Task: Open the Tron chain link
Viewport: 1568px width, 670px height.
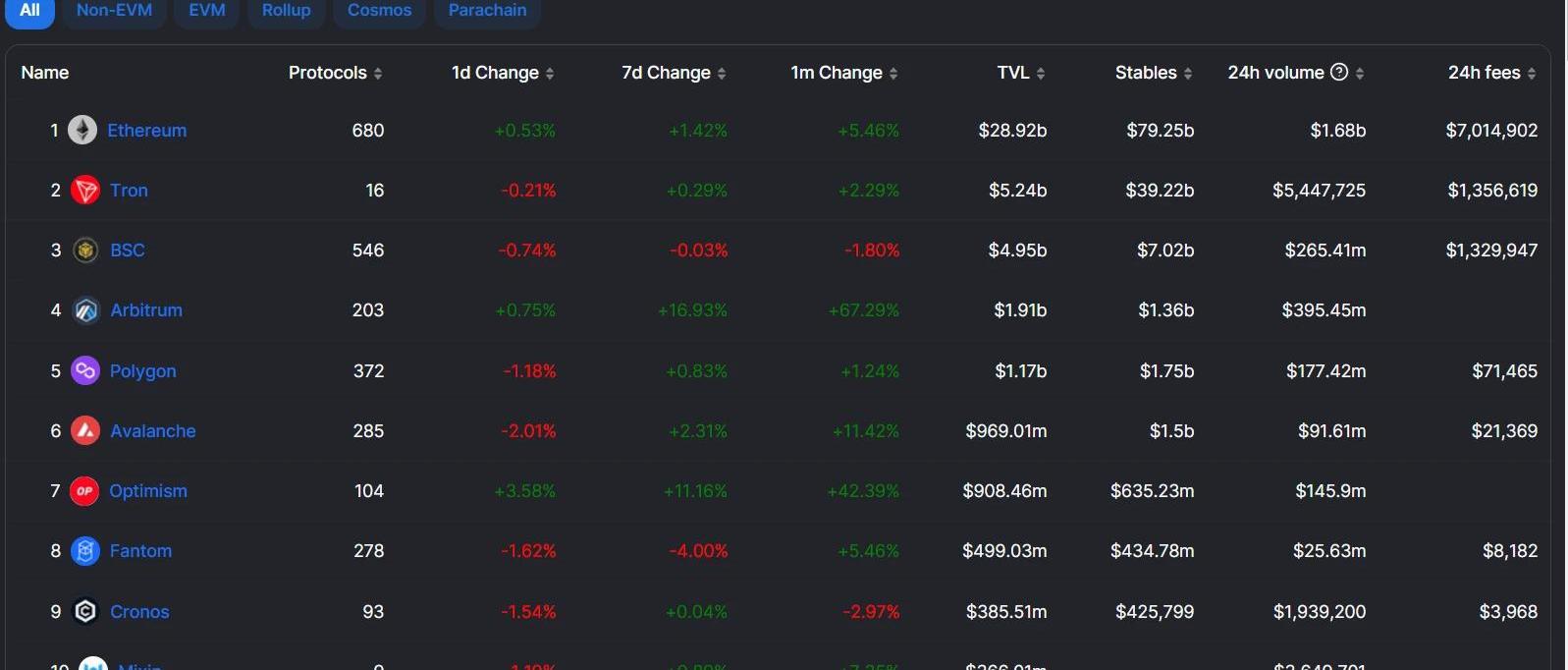Action: coord(129,191)
